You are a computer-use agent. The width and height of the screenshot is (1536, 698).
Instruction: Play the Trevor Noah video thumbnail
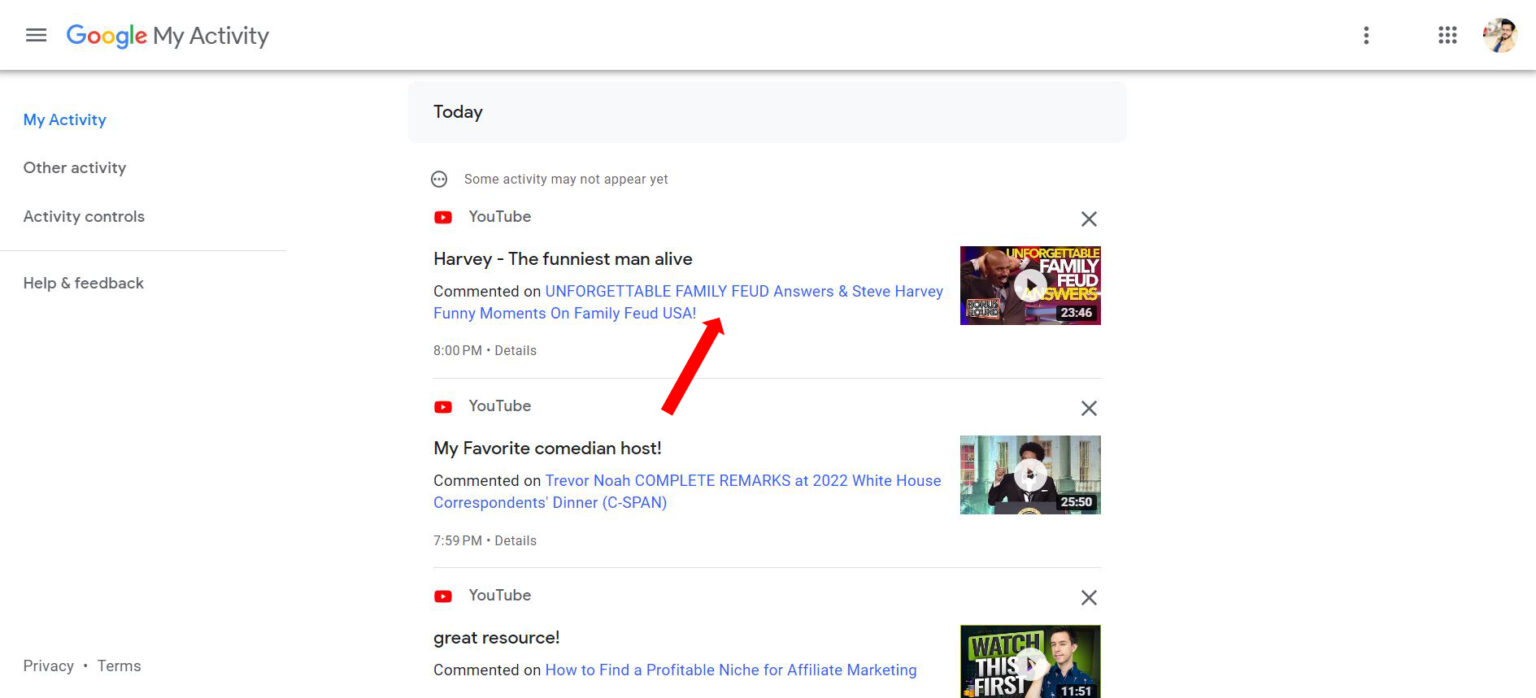tap(1030, 475)
